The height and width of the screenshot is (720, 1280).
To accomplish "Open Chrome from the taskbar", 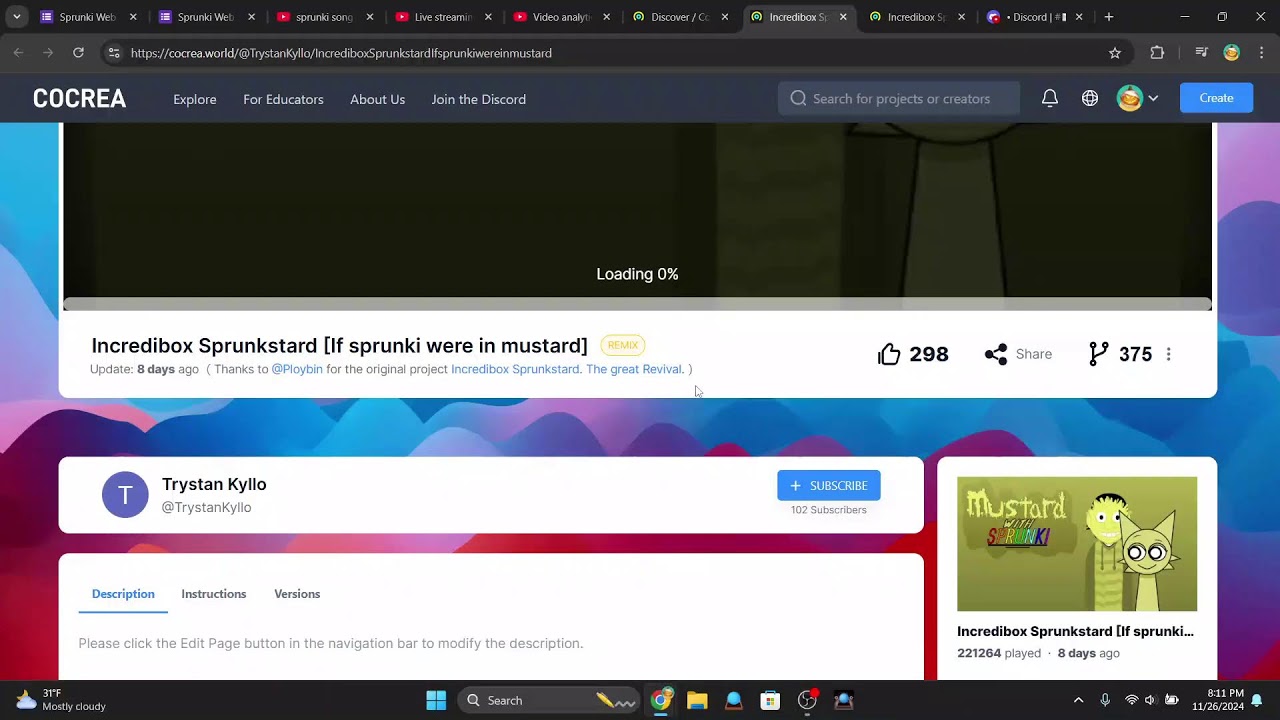I will click(660, 700).
